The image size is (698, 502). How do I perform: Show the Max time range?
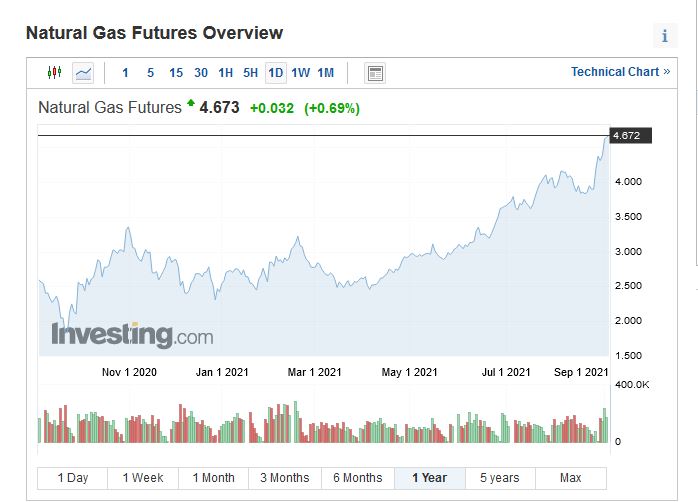571,478
